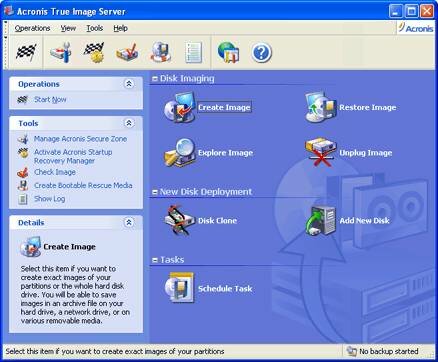Click icon next to Manage Acronis Secure Zone link

pyautogui.click(x=23, y=139)
